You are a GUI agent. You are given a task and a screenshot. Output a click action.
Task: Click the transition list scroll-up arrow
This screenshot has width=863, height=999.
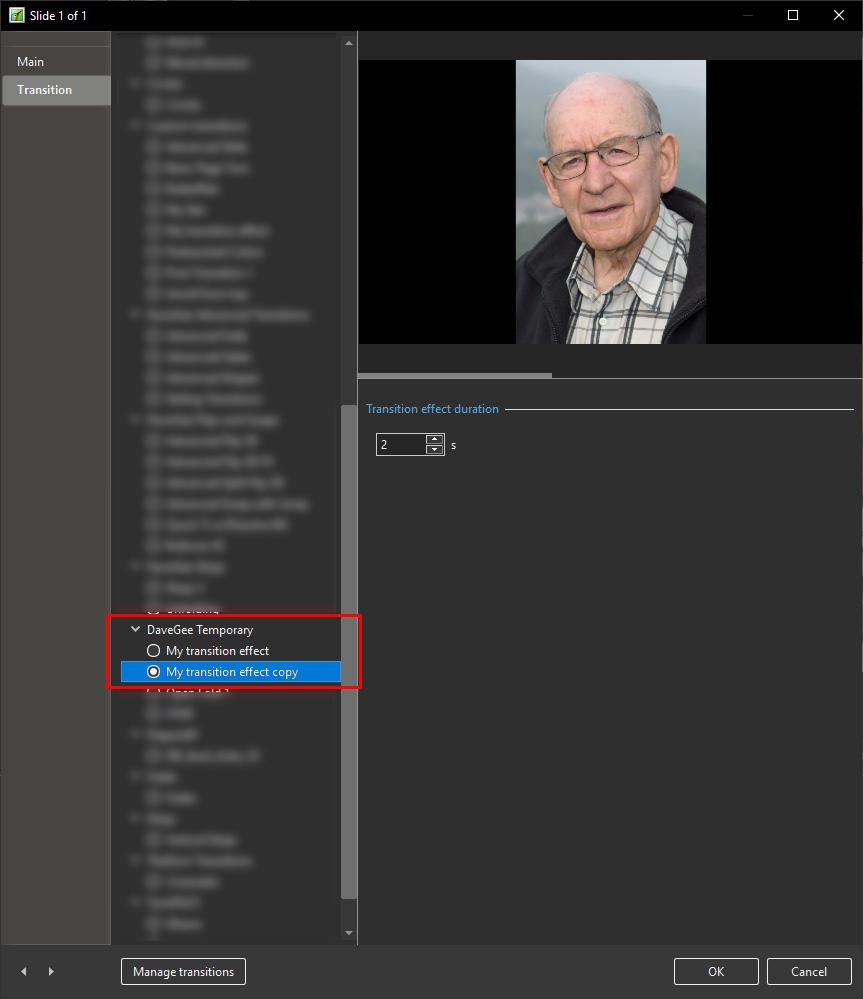(348, 43)
